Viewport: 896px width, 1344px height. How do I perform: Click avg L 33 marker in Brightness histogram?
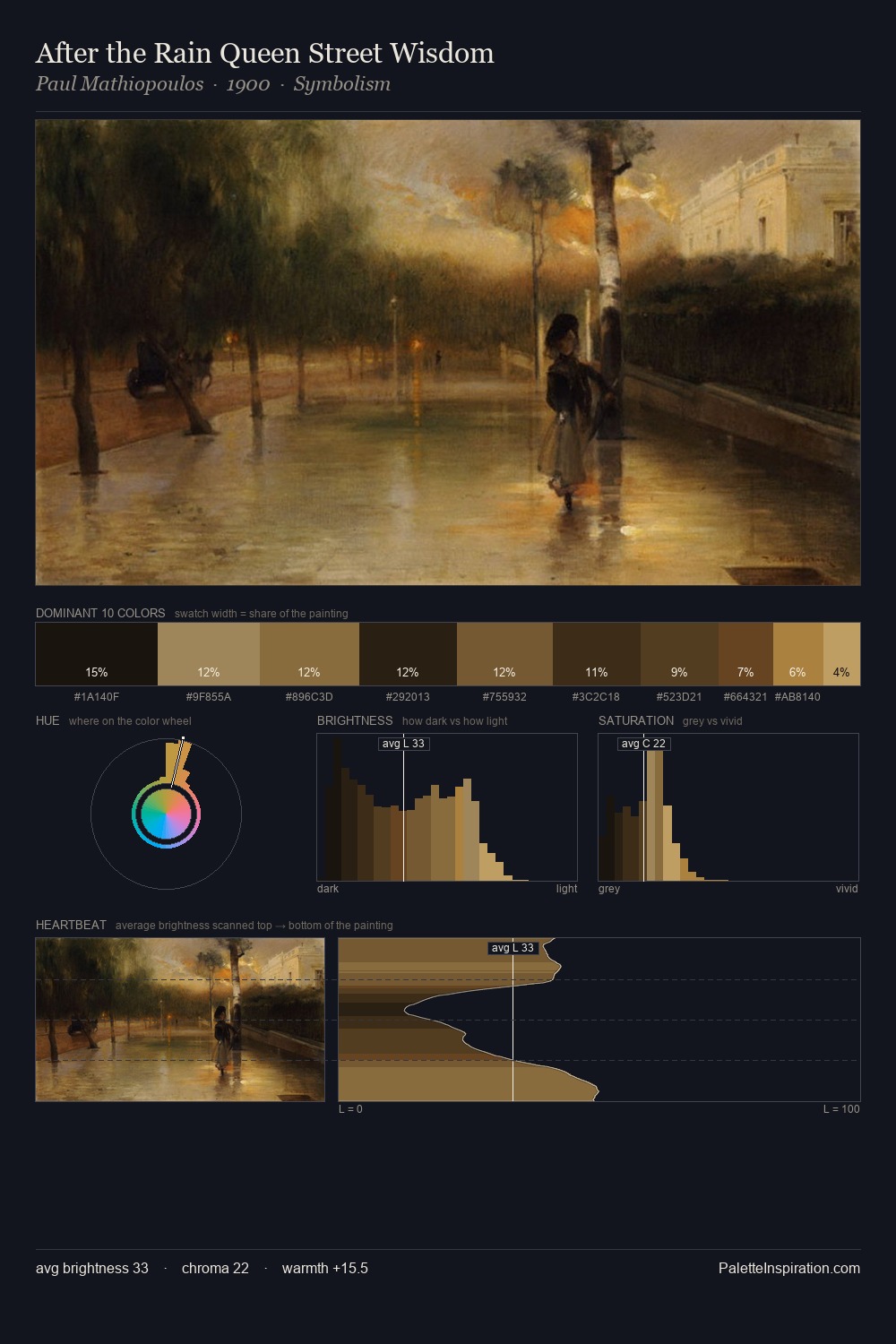tap(403, 744)
